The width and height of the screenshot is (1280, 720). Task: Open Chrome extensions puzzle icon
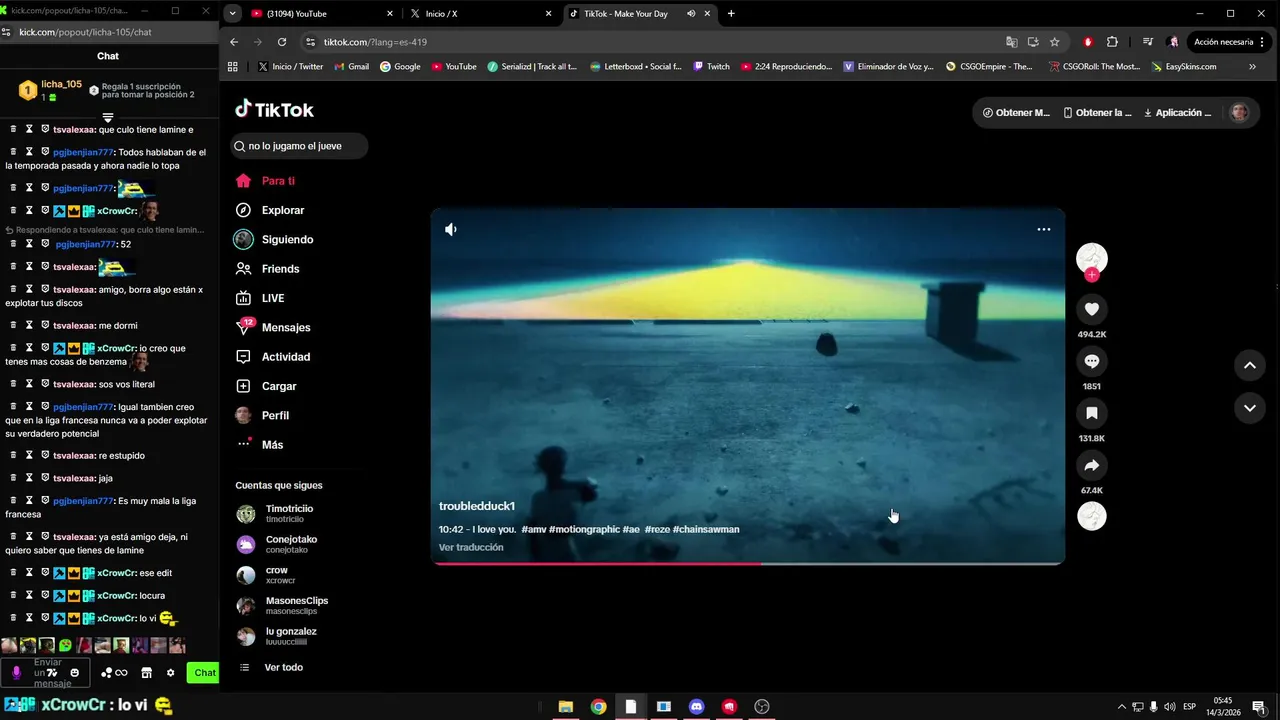pyautogui.click(x=1112, y=42)
